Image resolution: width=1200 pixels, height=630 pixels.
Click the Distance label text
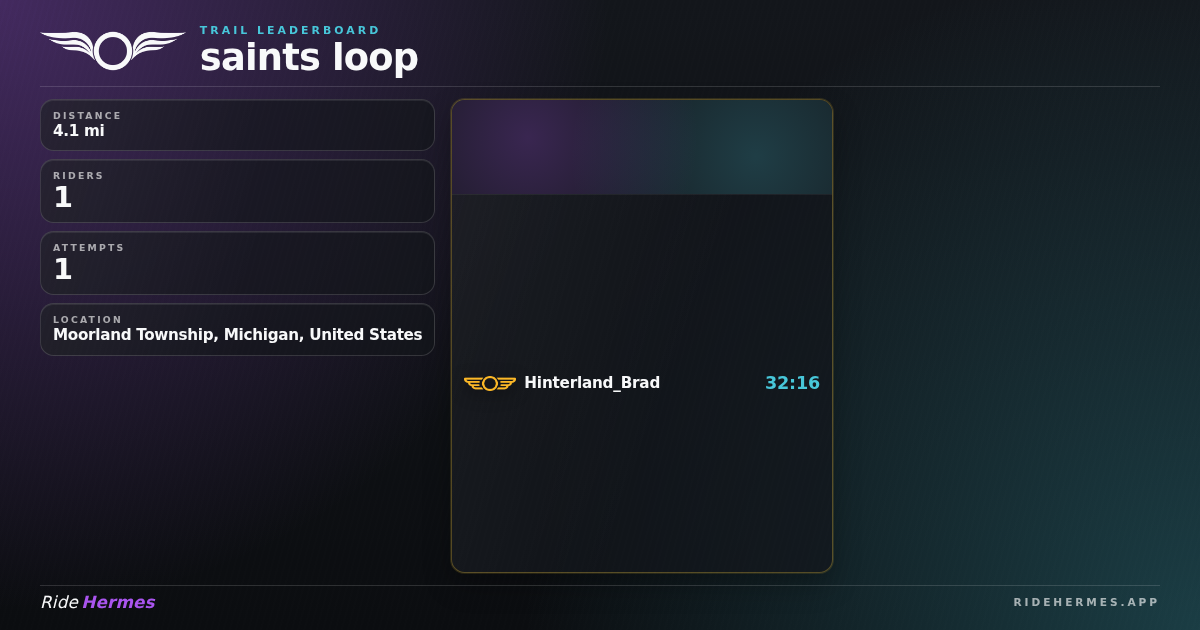[87, 116]
